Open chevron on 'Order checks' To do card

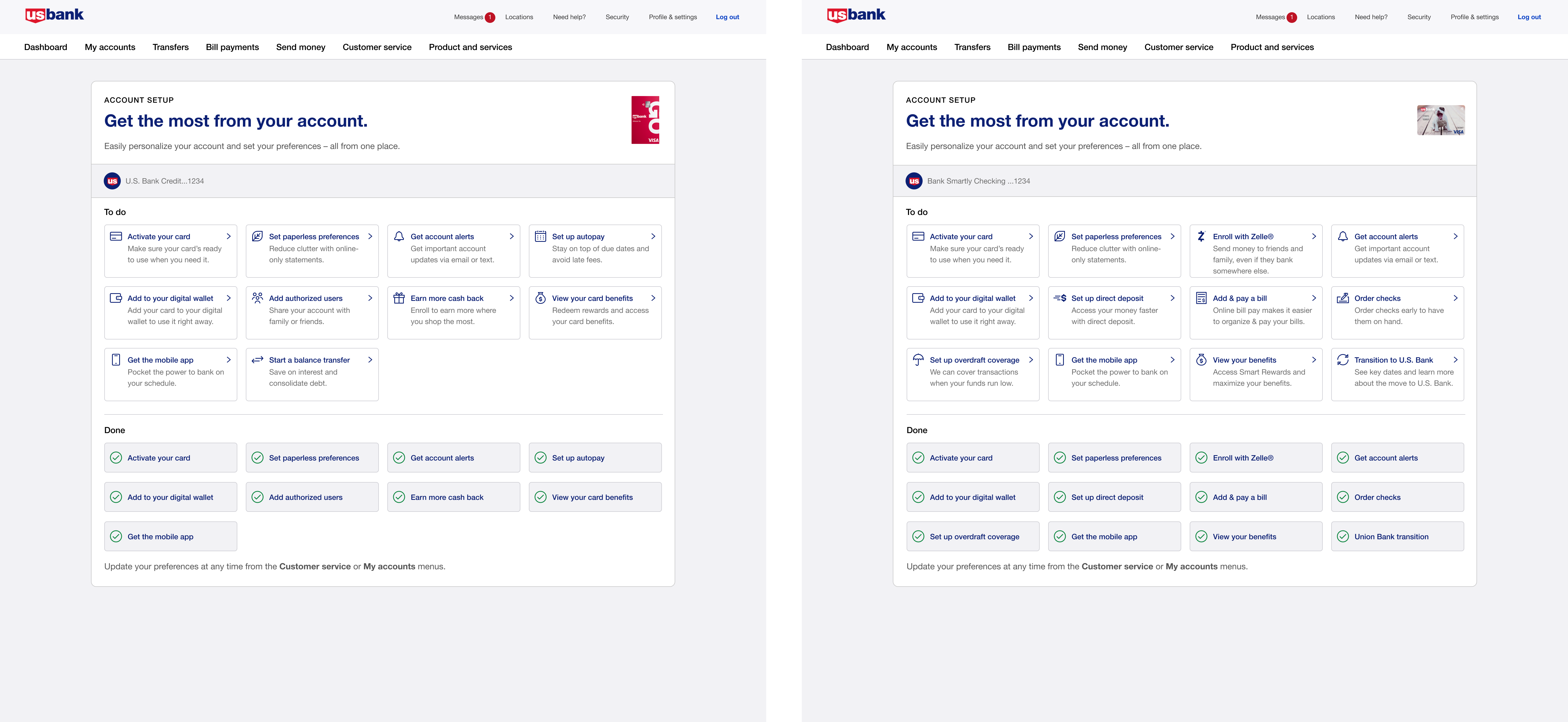coord(1455,298)
